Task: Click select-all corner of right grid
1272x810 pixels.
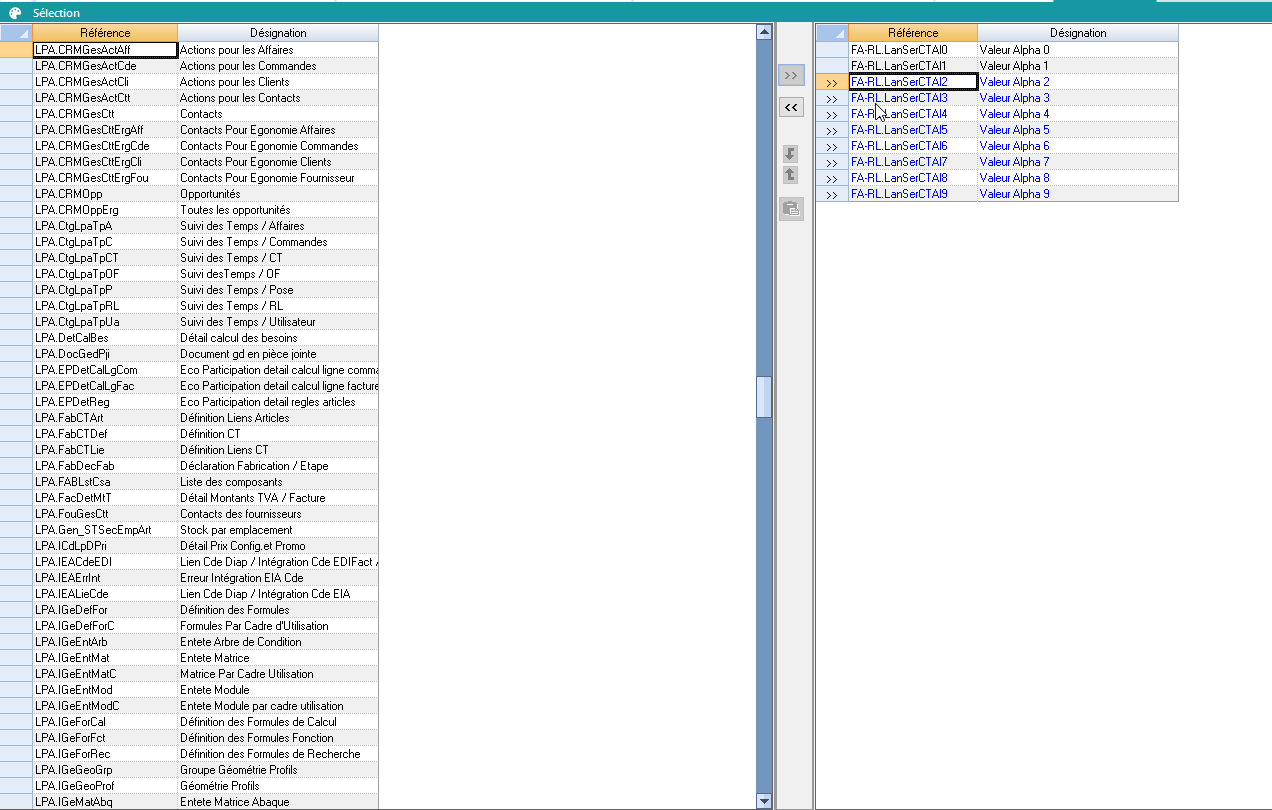Action: click(832, 33)
